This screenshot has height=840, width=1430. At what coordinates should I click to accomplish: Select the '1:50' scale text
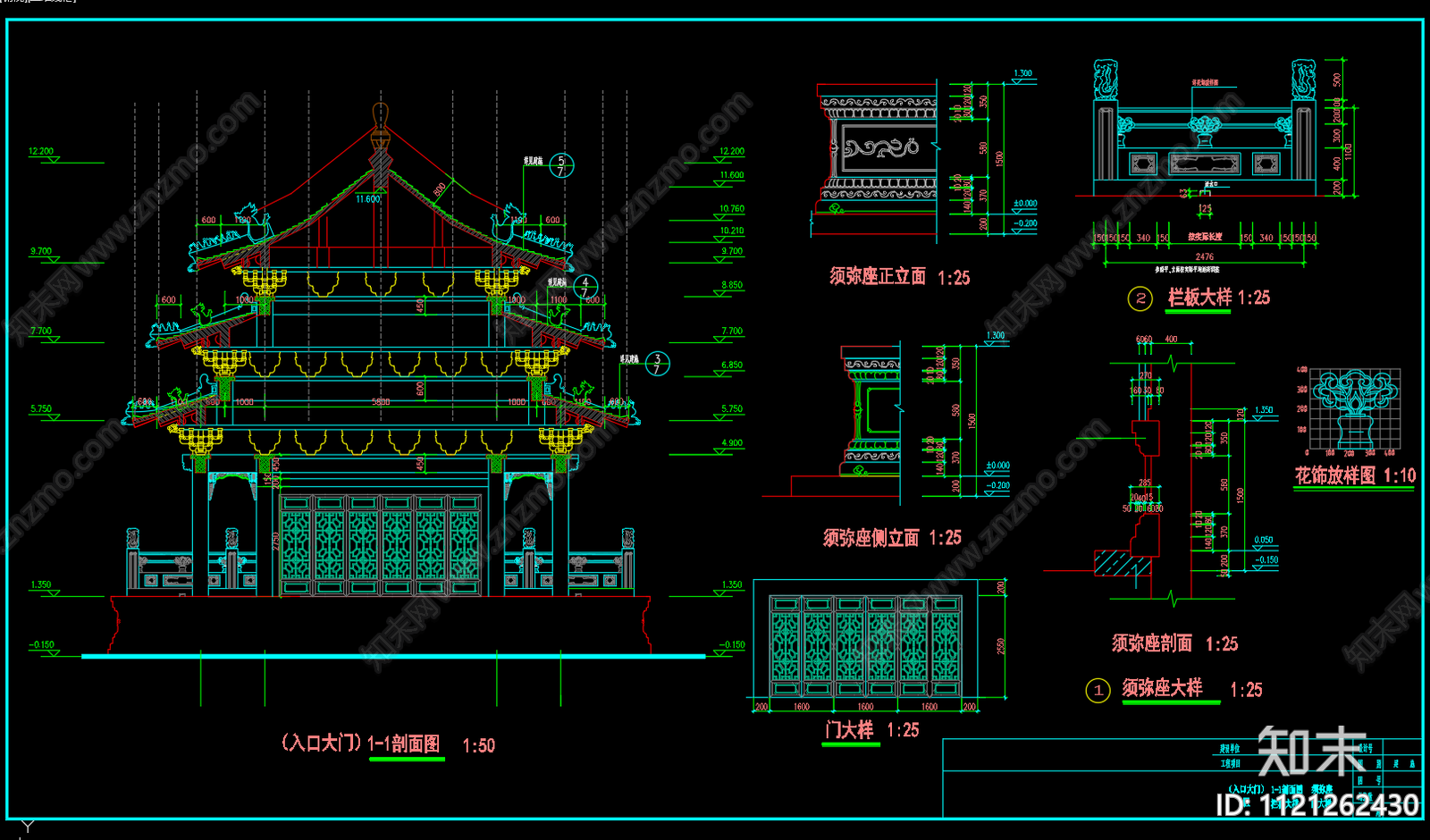tap(478, 745)
